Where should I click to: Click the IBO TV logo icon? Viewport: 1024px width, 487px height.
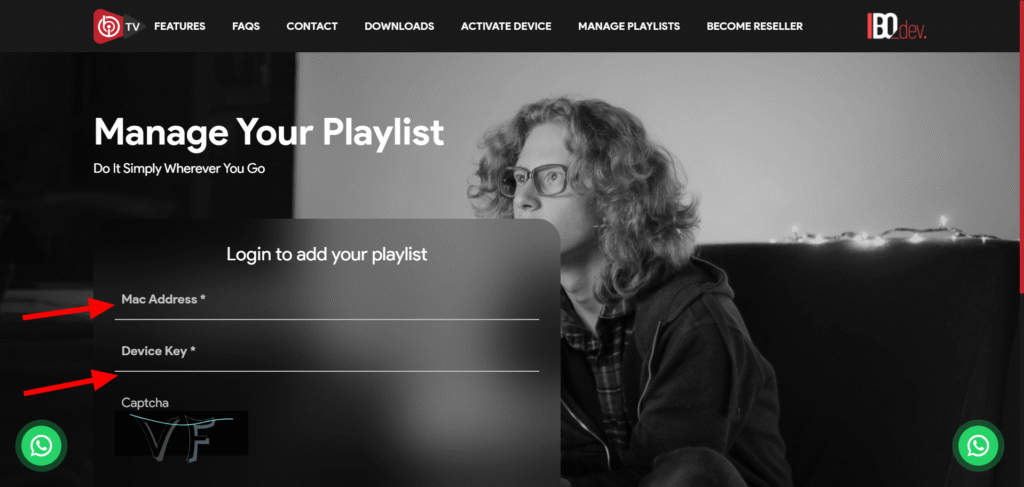[116, 26]
